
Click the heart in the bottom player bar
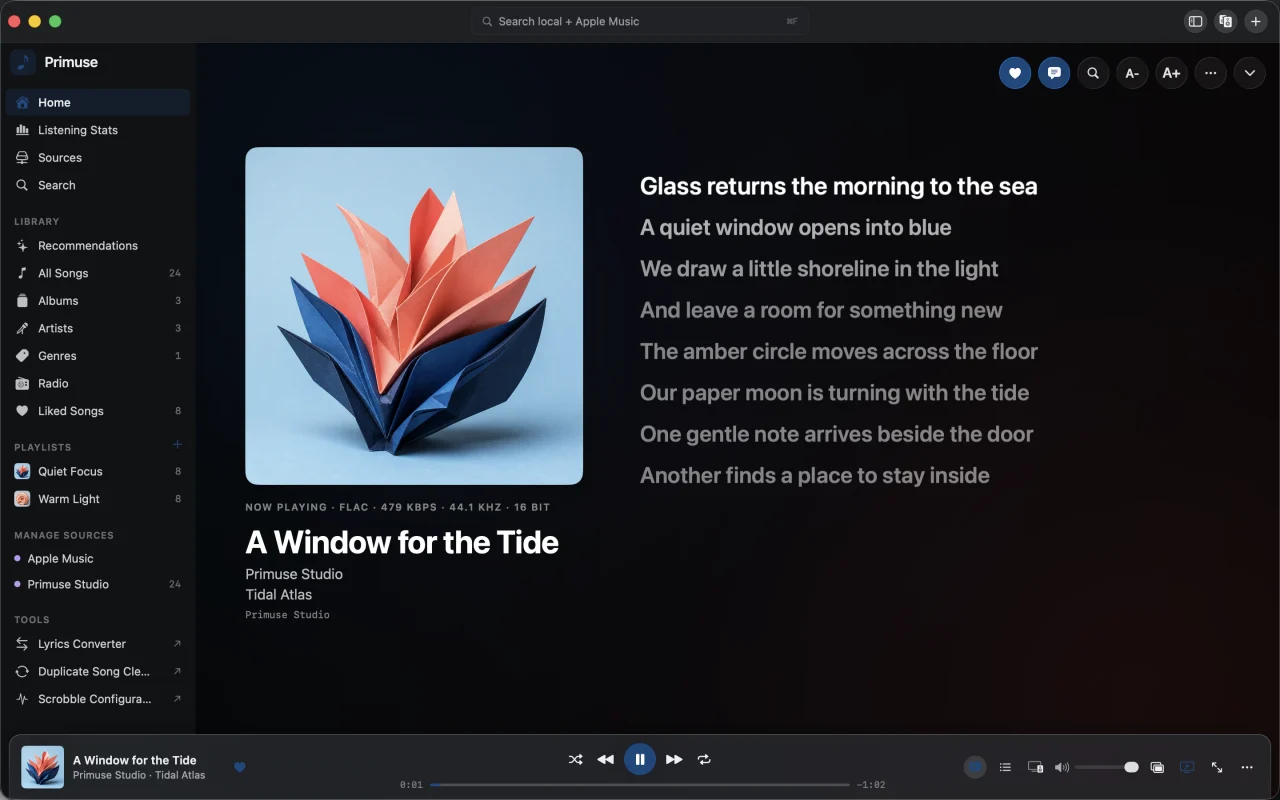click(x=240, y=767)
